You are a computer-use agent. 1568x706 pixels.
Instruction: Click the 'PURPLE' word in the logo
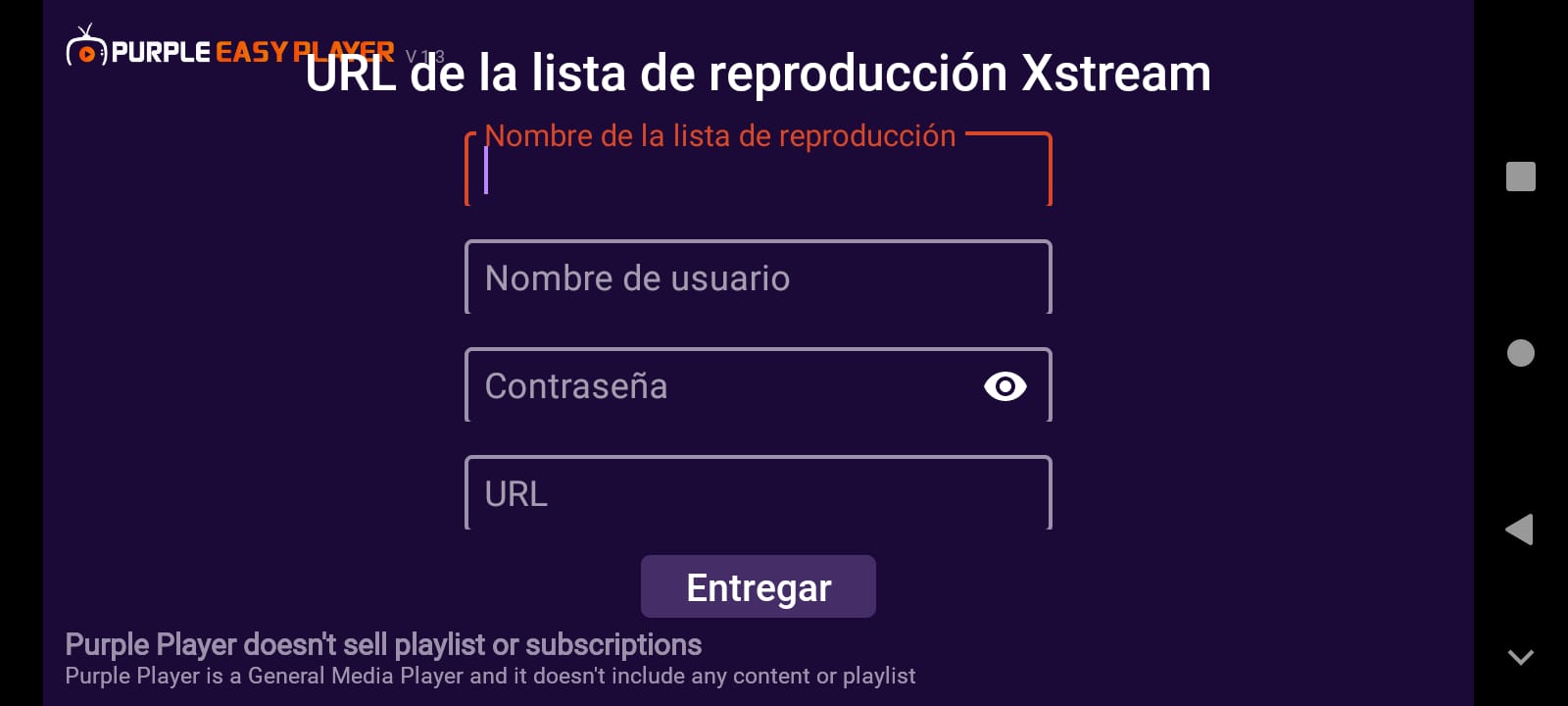pos(161,52)
